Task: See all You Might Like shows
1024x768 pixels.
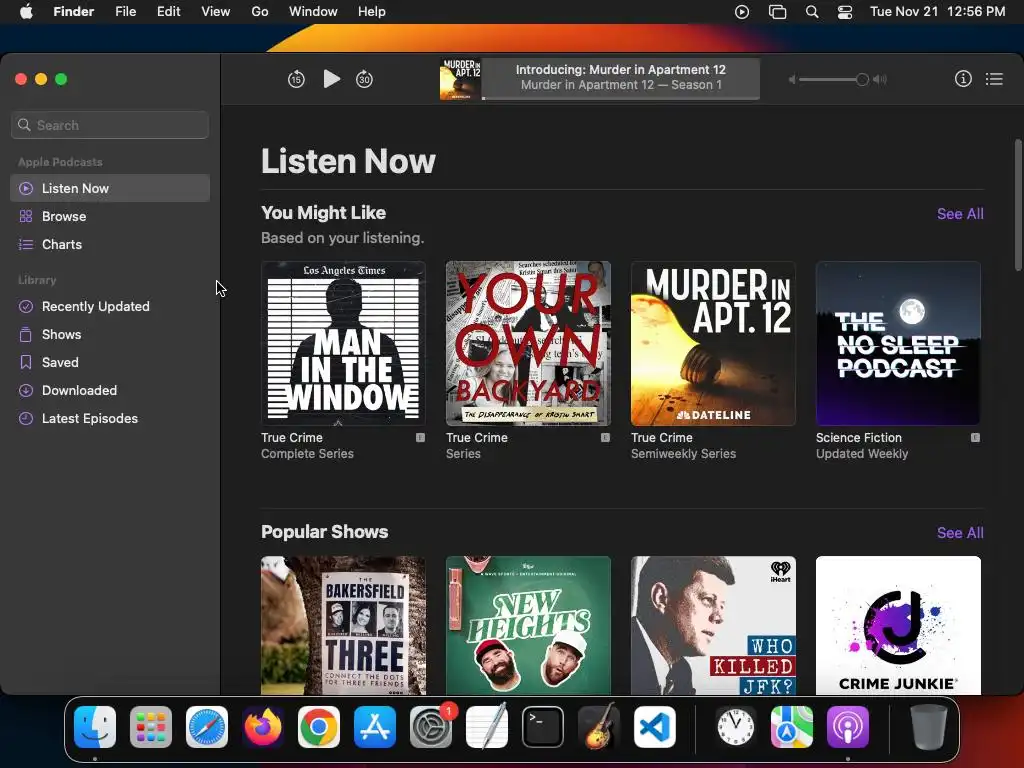Action: (x=959, y=214)
